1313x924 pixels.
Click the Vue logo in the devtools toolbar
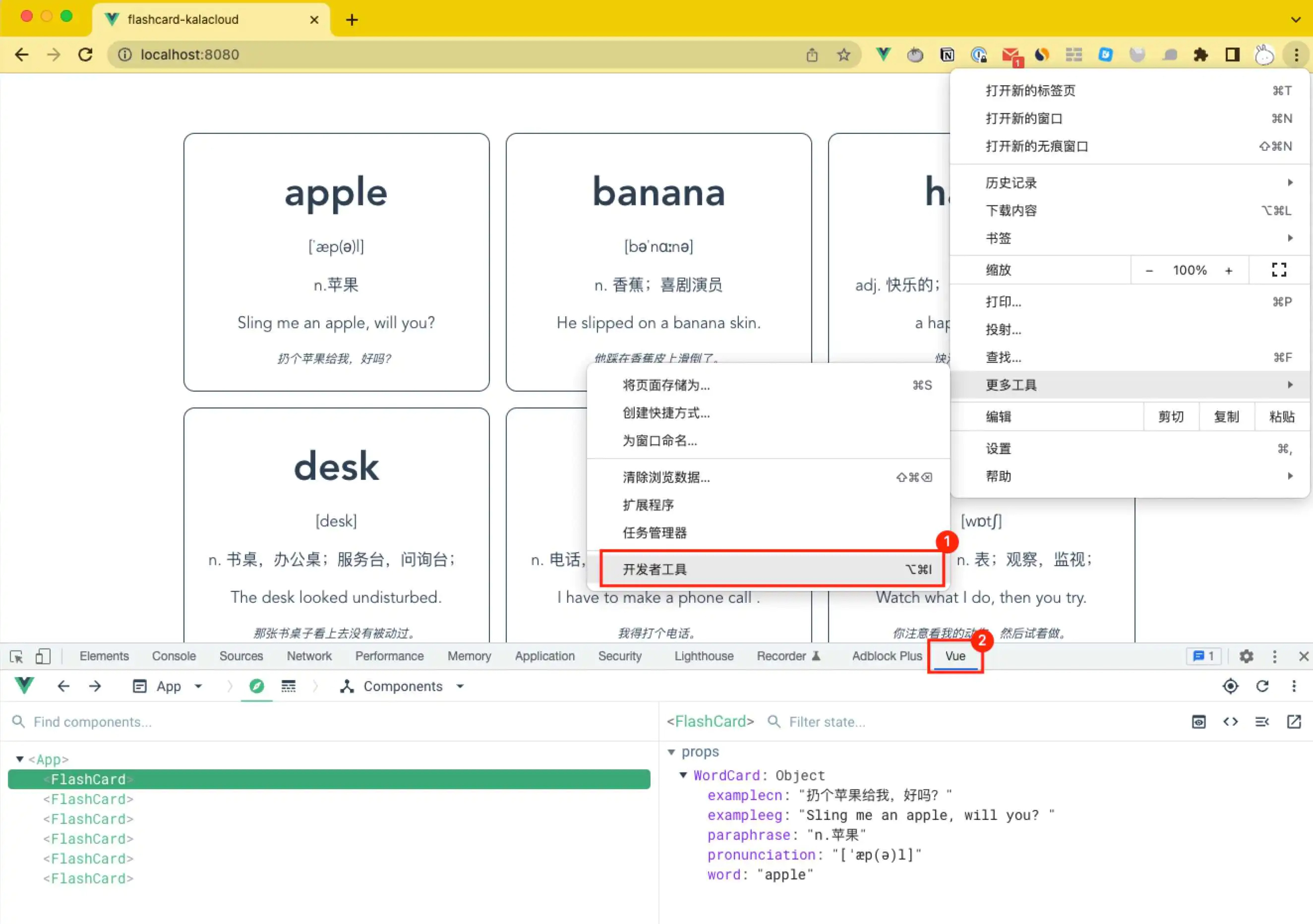click(x=24, y=686)
